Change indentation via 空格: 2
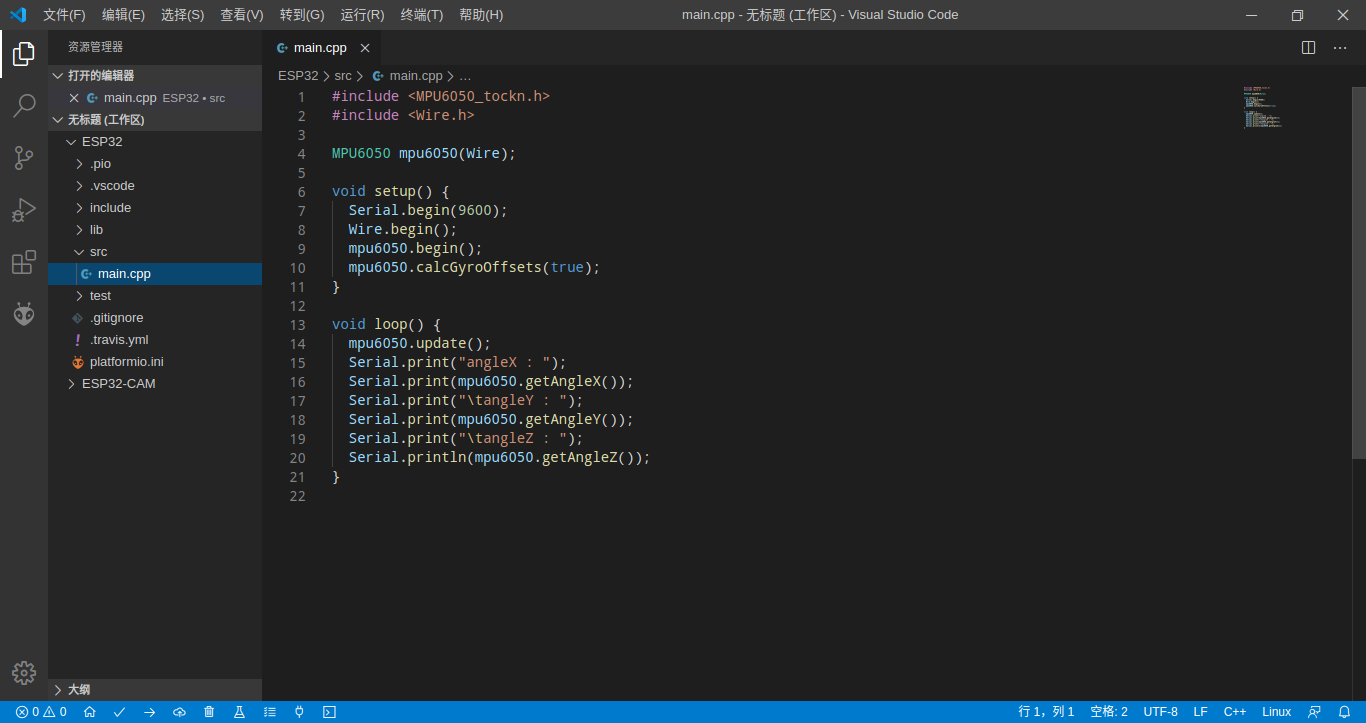Screen dimensions: 1366x723 point(1109,712)
